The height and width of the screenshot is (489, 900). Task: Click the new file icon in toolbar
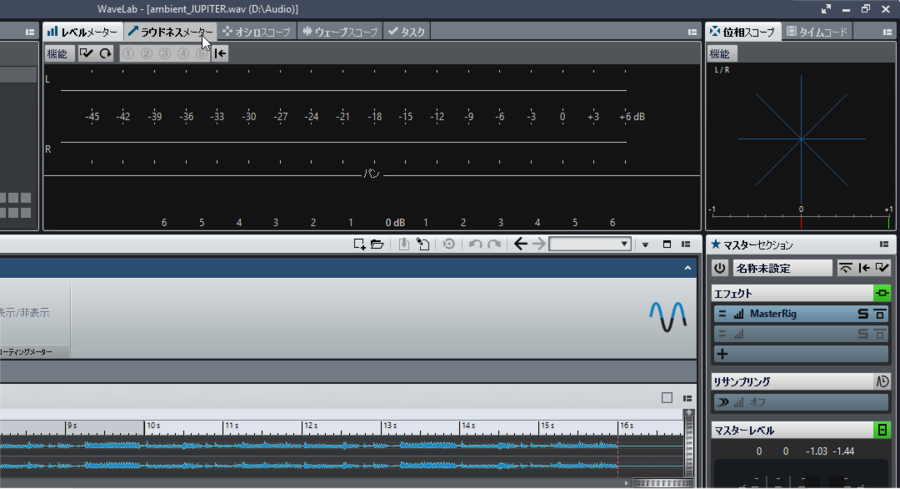click(359, 244)
